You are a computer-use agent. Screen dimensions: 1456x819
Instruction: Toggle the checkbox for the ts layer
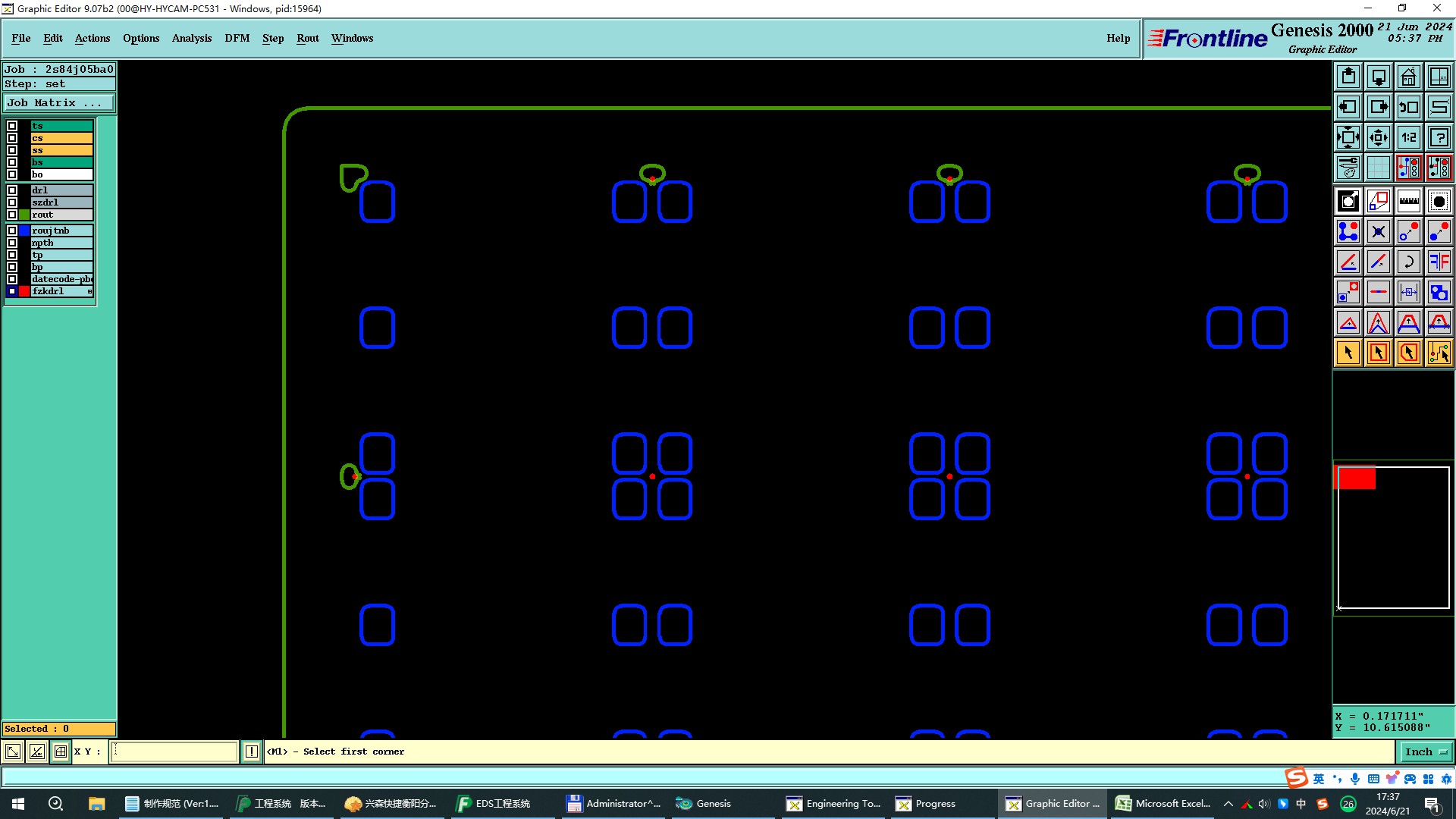12,126
